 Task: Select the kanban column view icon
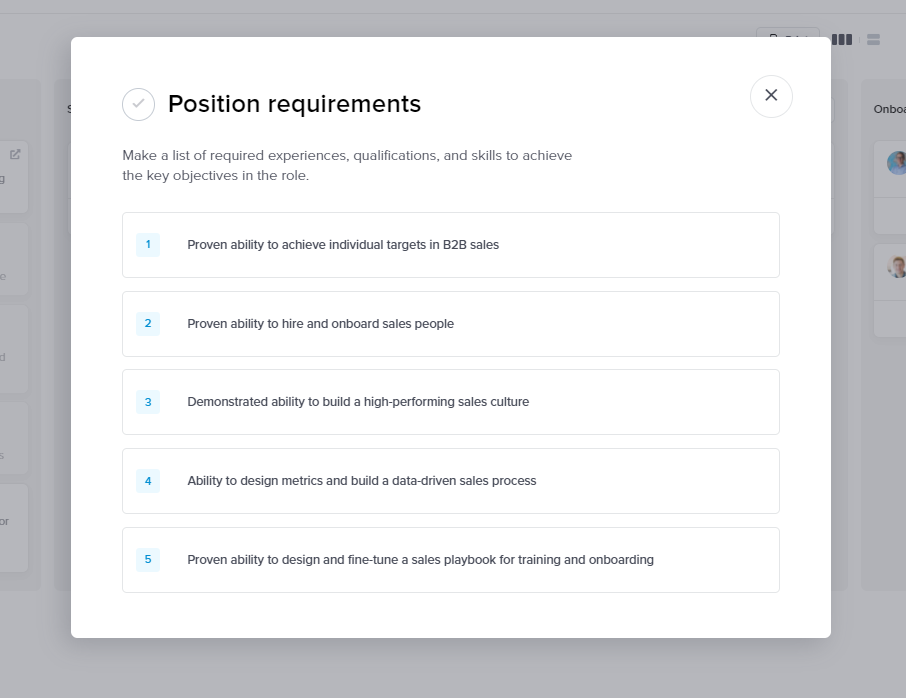[x=842, y=39]
